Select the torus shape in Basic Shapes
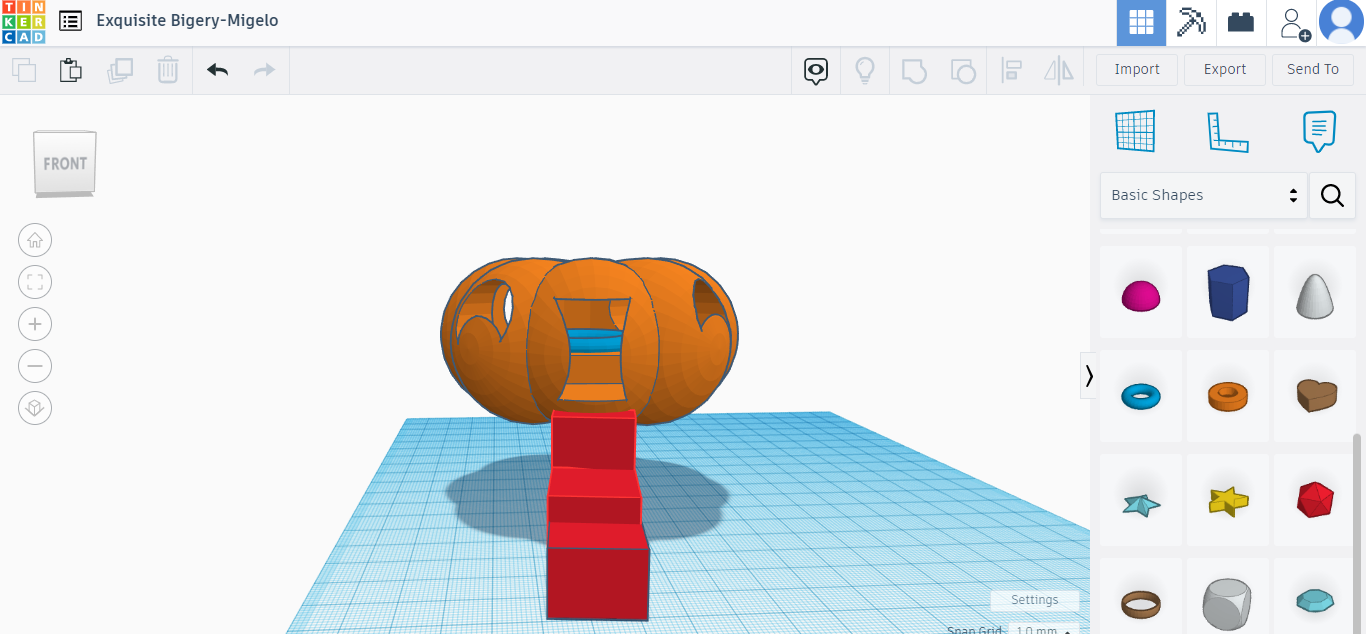This screenshot has height=634, width=1366. tap(1141, 396)
